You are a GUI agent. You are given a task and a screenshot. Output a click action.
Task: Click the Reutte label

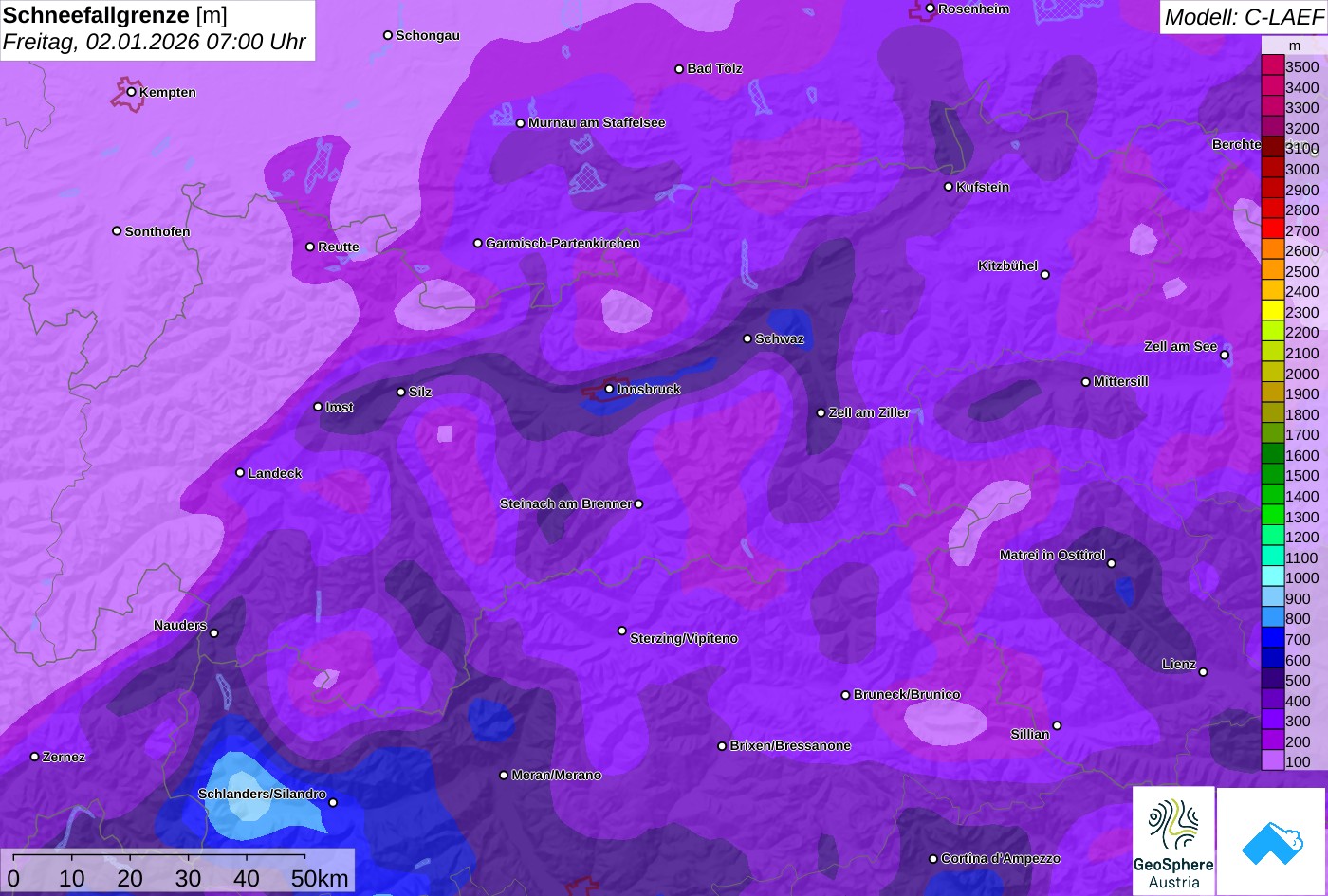click(339, 247)
